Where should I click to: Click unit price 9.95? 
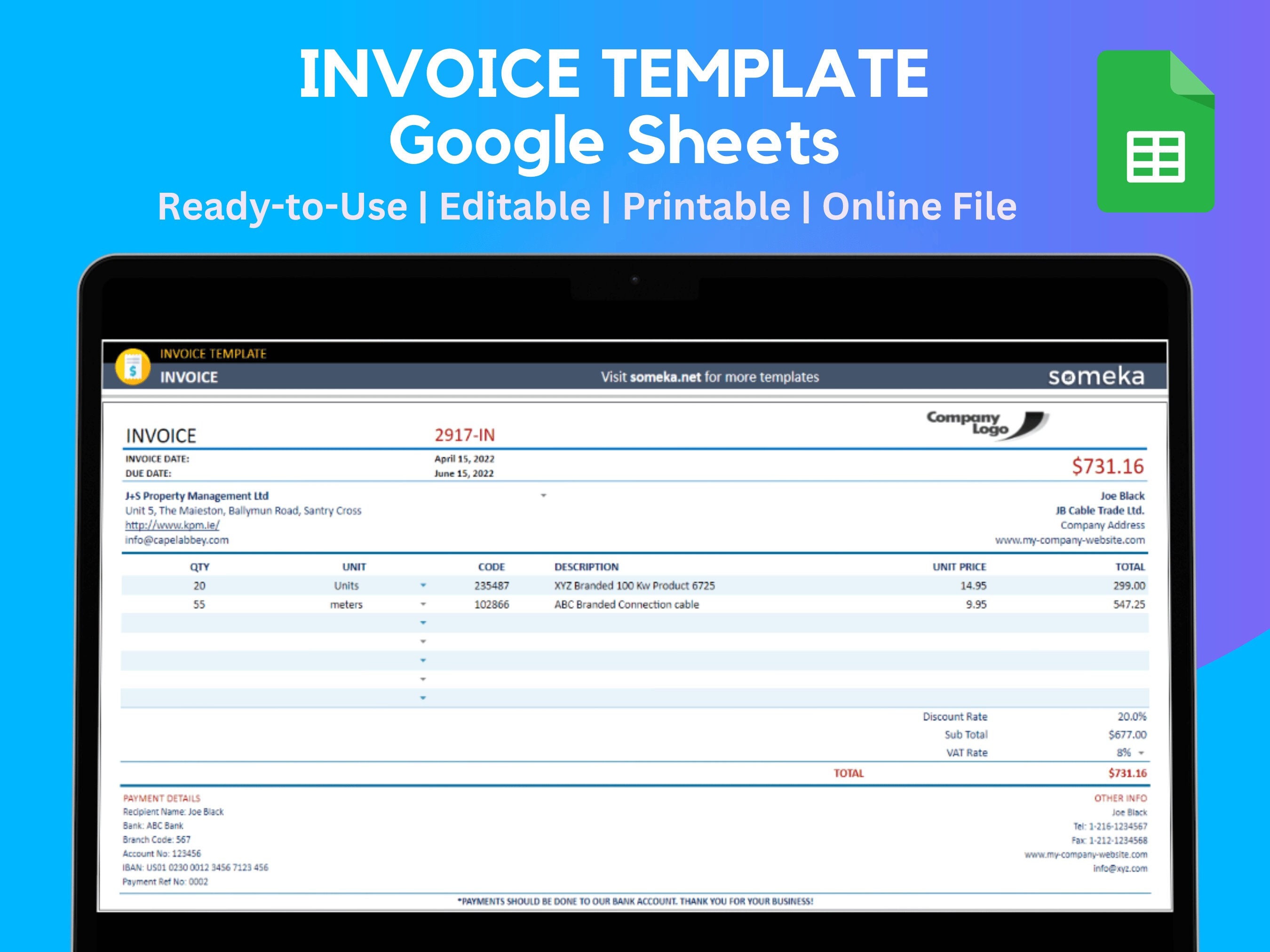[976, 604]
